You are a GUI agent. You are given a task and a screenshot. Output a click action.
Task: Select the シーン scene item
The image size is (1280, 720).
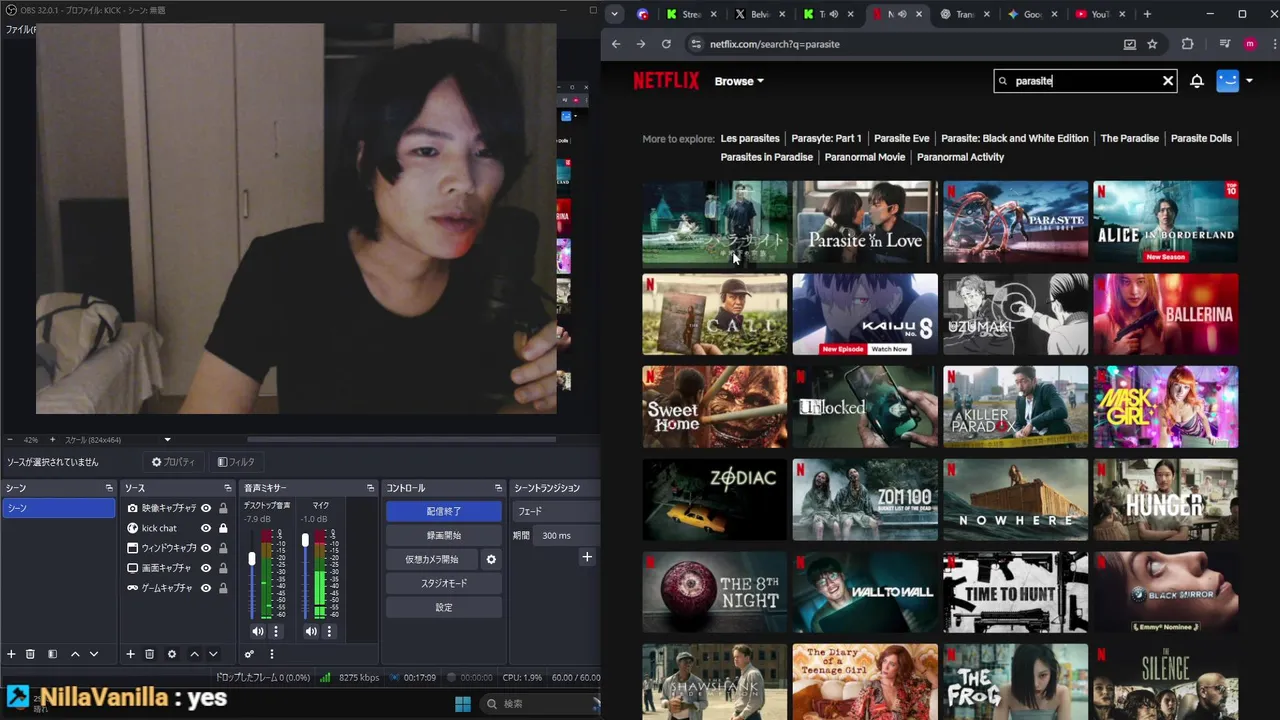(59, 508)
